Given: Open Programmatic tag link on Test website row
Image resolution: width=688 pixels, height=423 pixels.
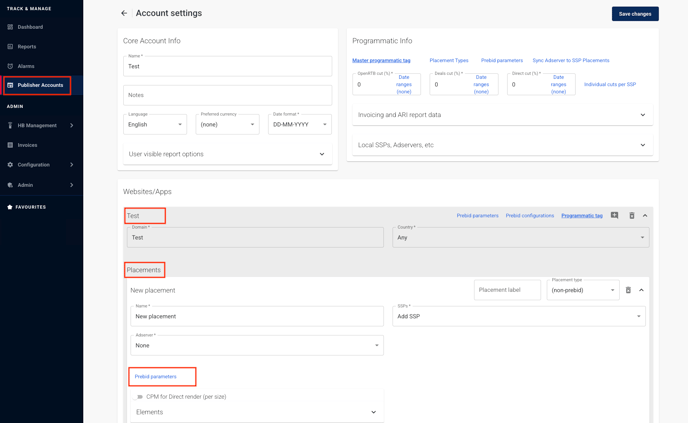Looking at the screenshot, I should coord(582,216).
